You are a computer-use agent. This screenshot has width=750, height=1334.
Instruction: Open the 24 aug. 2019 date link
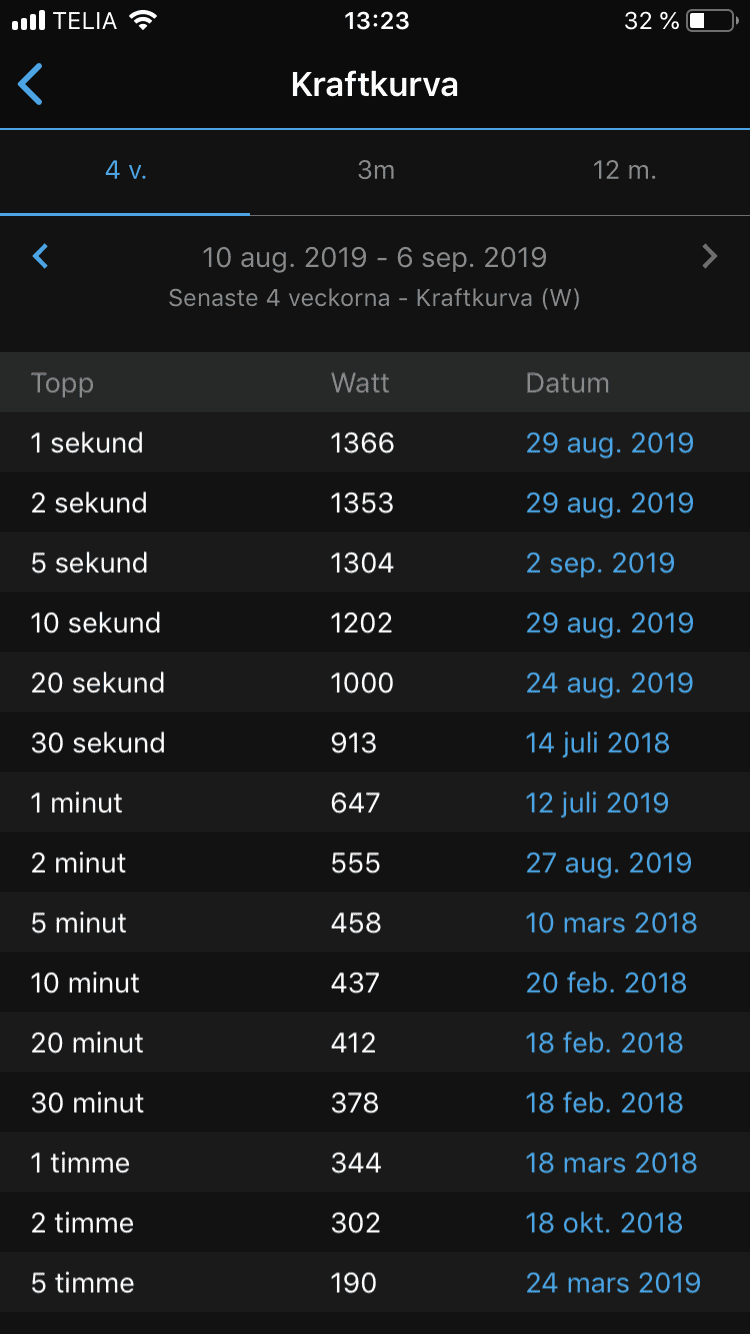click(609, 683)
